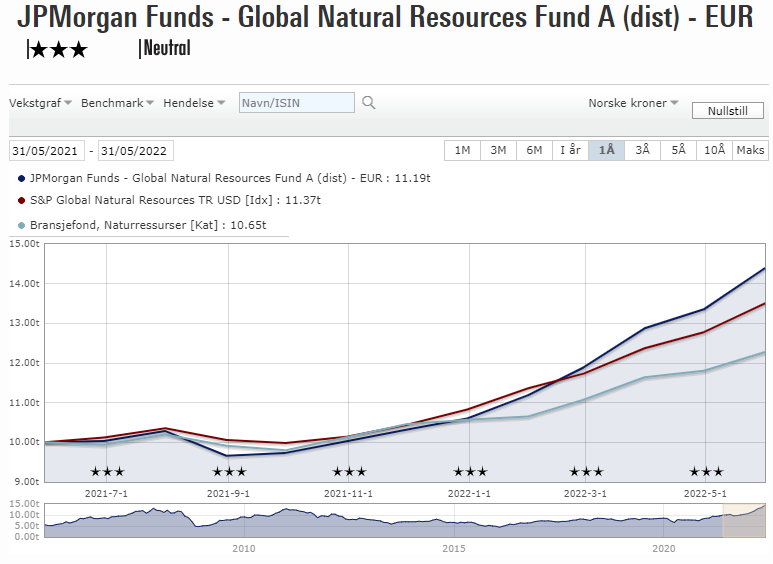
Task: Select the Maks time range
Action: point(750,150)
